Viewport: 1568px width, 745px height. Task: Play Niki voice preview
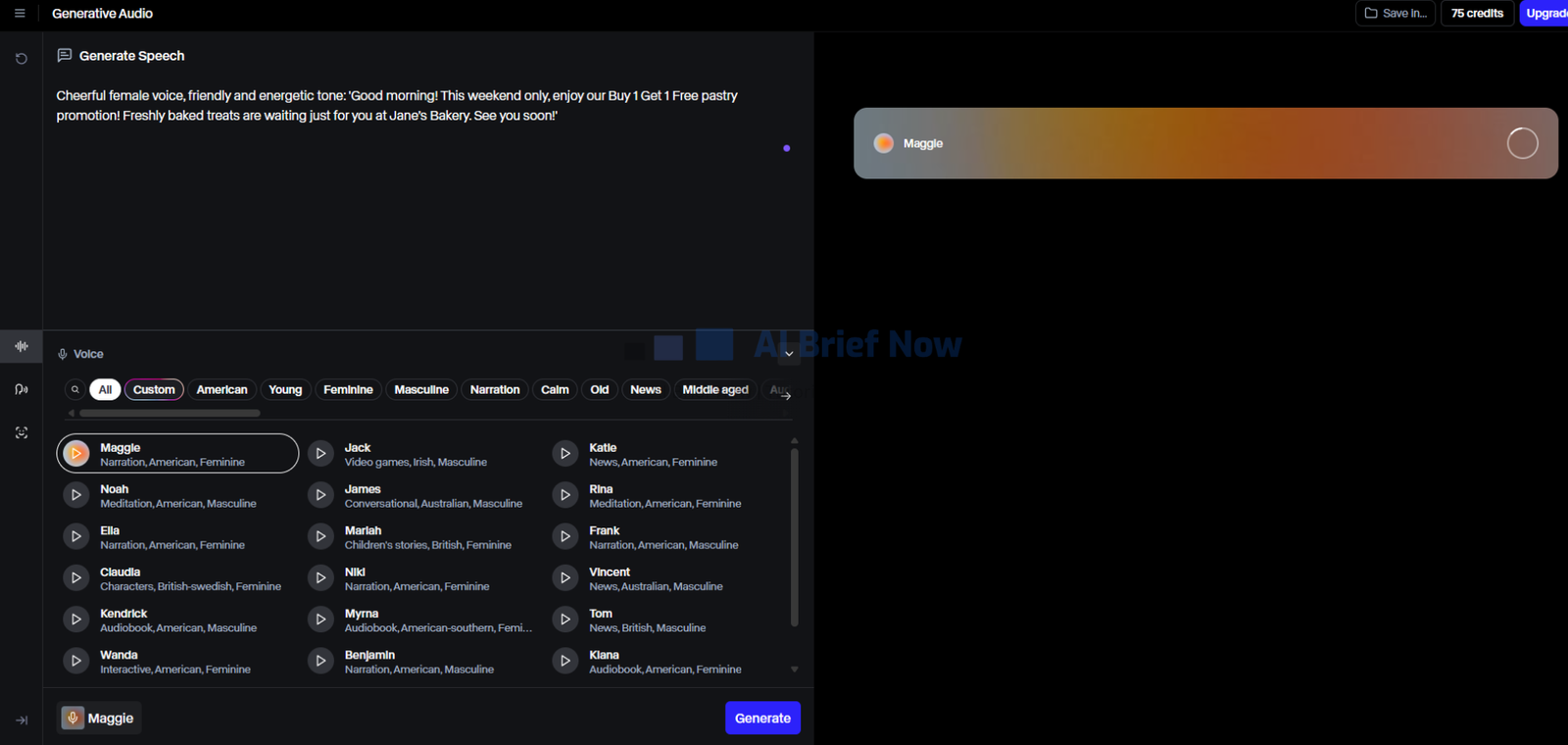(320, 578)
